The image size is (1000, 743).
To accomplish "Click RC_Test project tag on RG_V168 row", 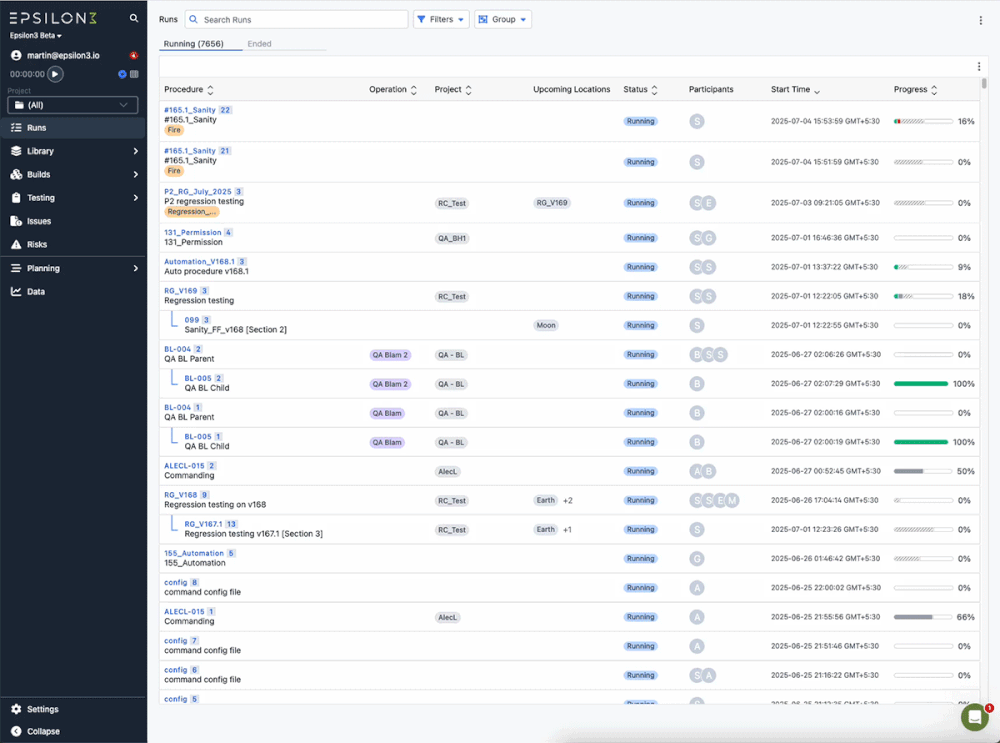I will pyautogui.click(x=452, y=501).
